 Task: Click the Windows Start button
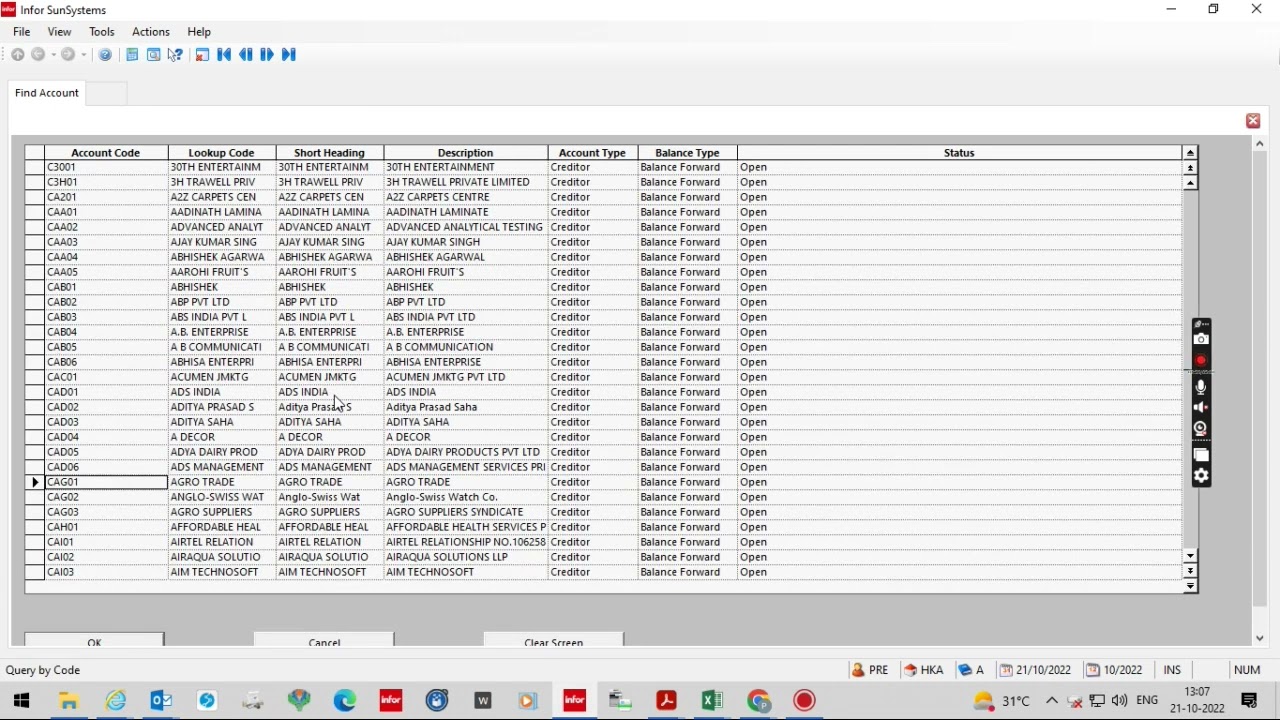tap(22, 702)
